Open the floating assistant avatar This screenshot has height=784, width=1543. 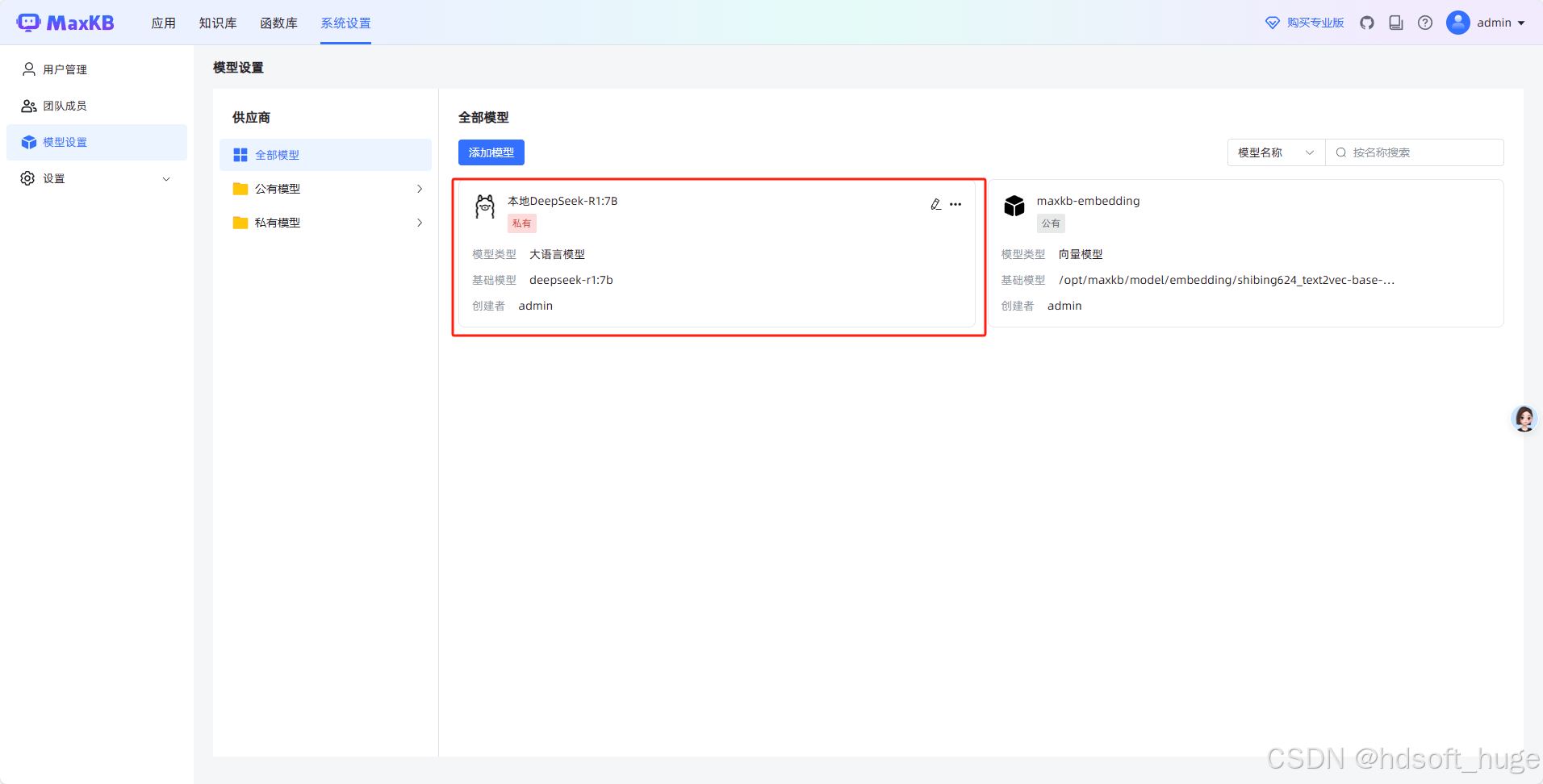tap(1524, 419)
